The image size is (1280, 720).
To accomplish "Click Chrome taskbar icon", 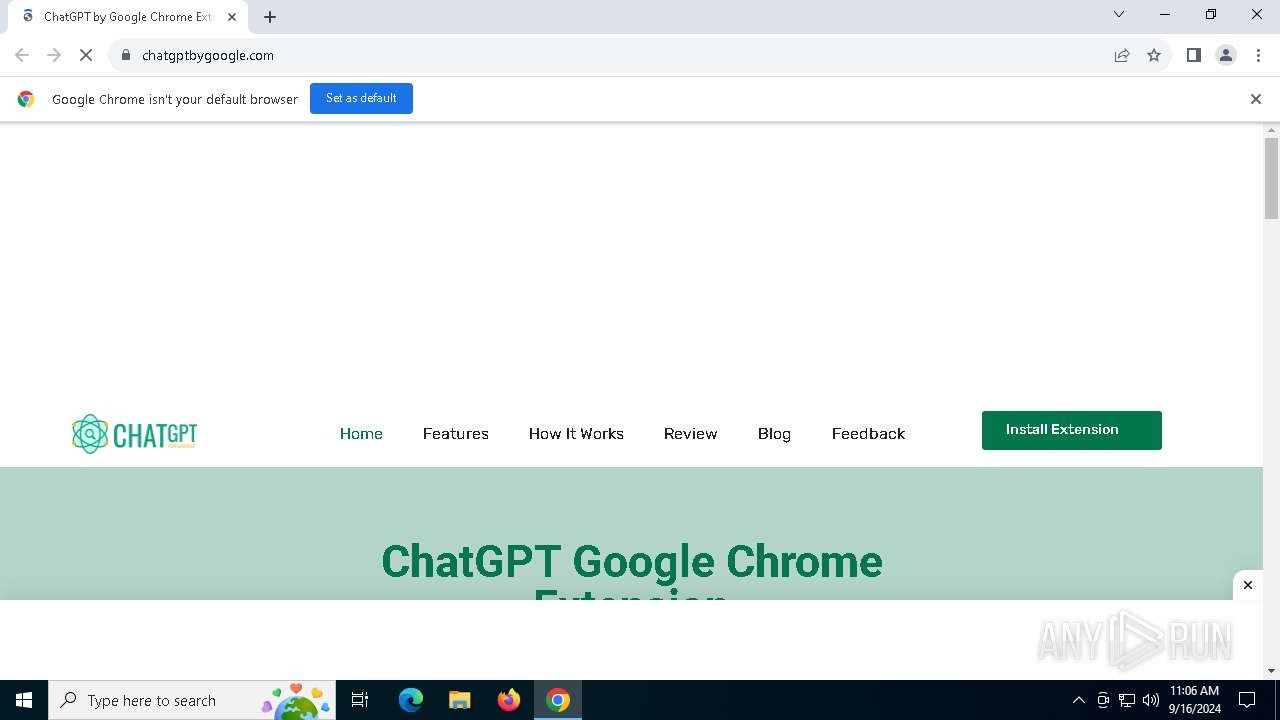I will coord(558,700).
